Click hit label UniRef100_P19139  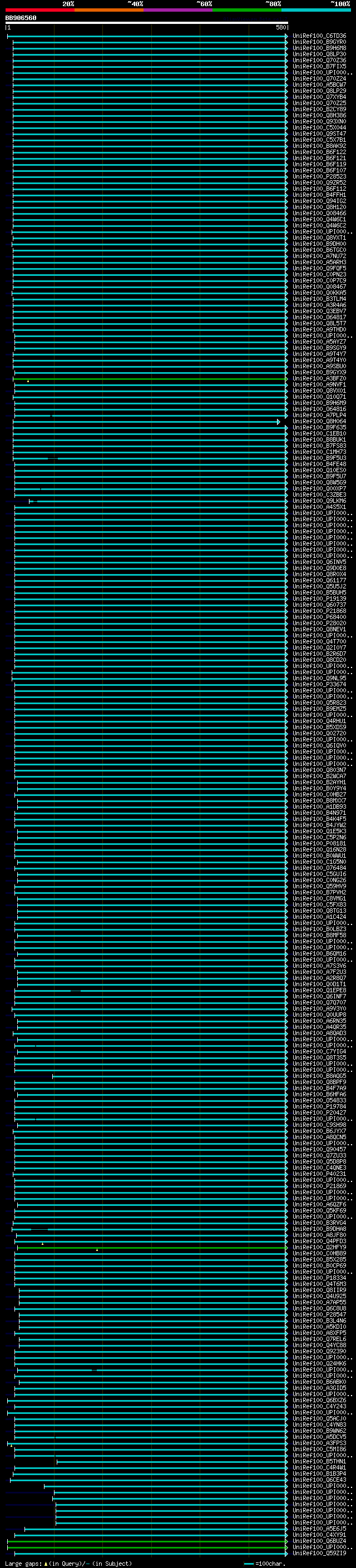click(319, 599)
